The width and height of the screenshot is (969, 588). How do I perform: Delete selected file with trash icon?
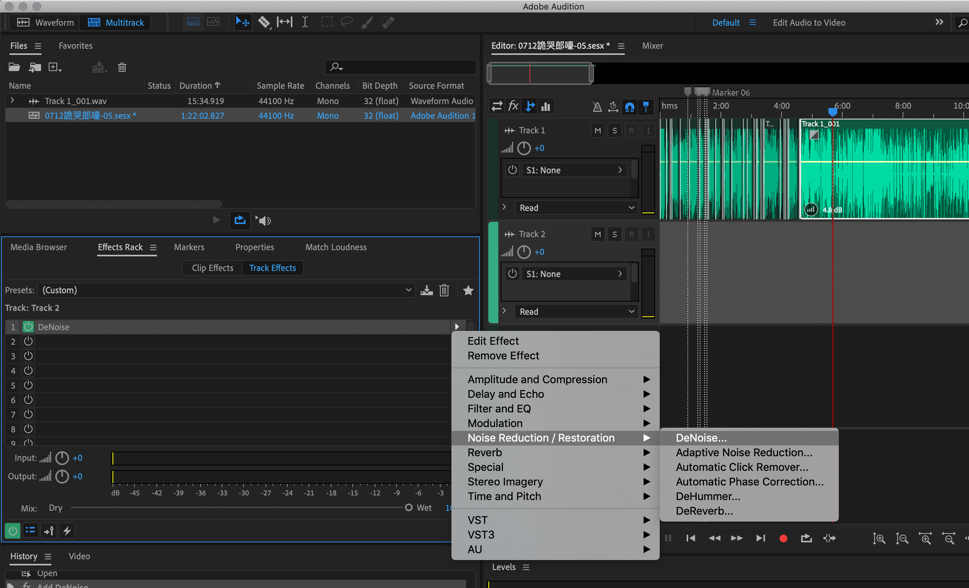tap(122, 67)
